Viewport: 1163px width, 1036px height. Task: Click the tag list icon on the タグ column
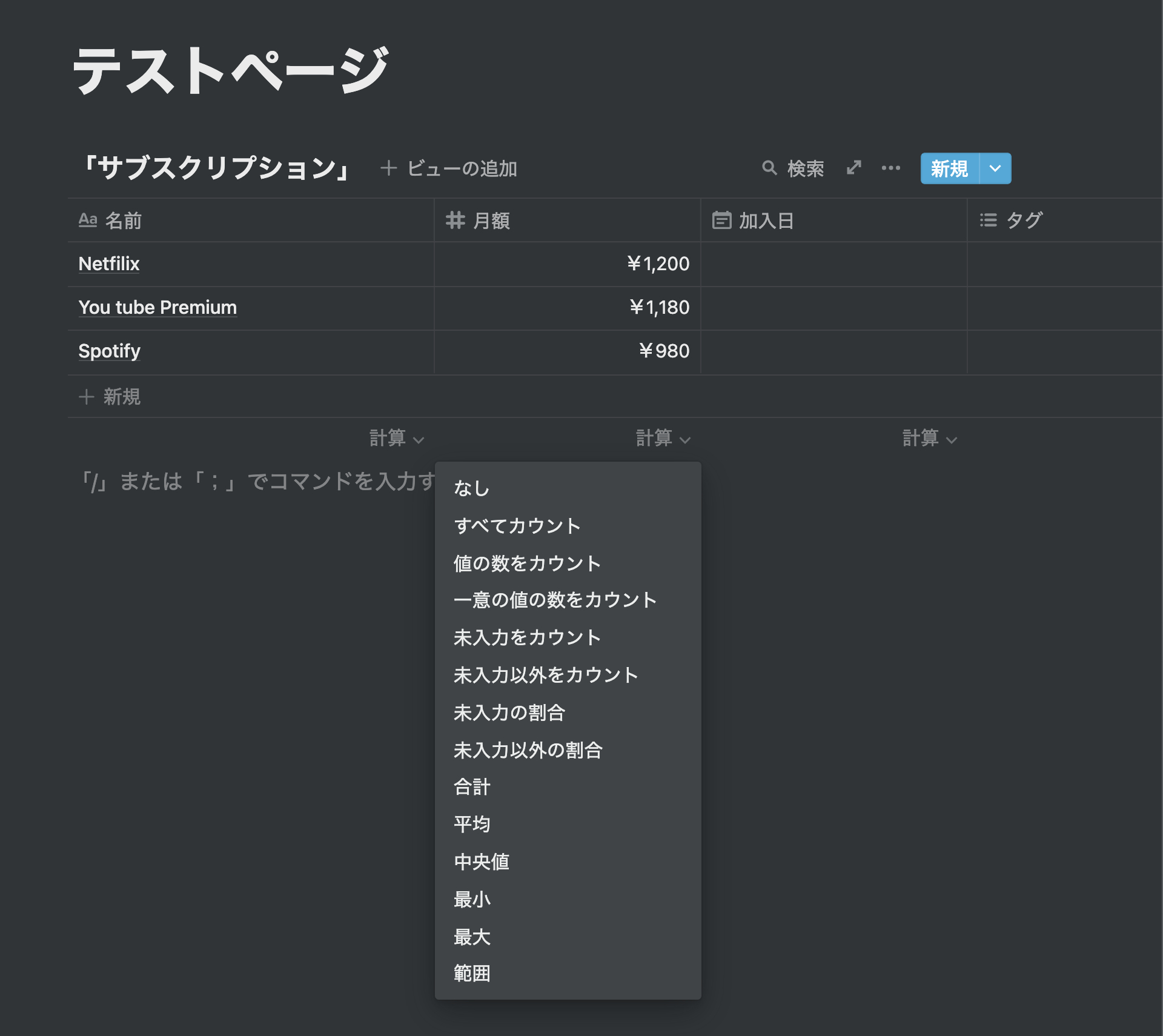(x=987, y=221)
